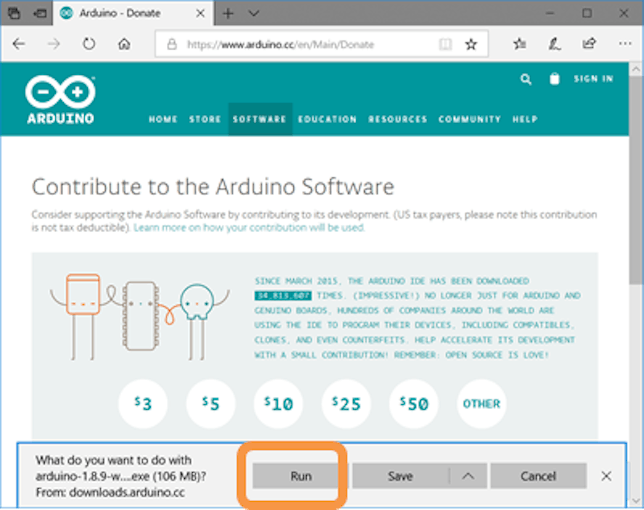Open Arduino site search

(526, 79)
